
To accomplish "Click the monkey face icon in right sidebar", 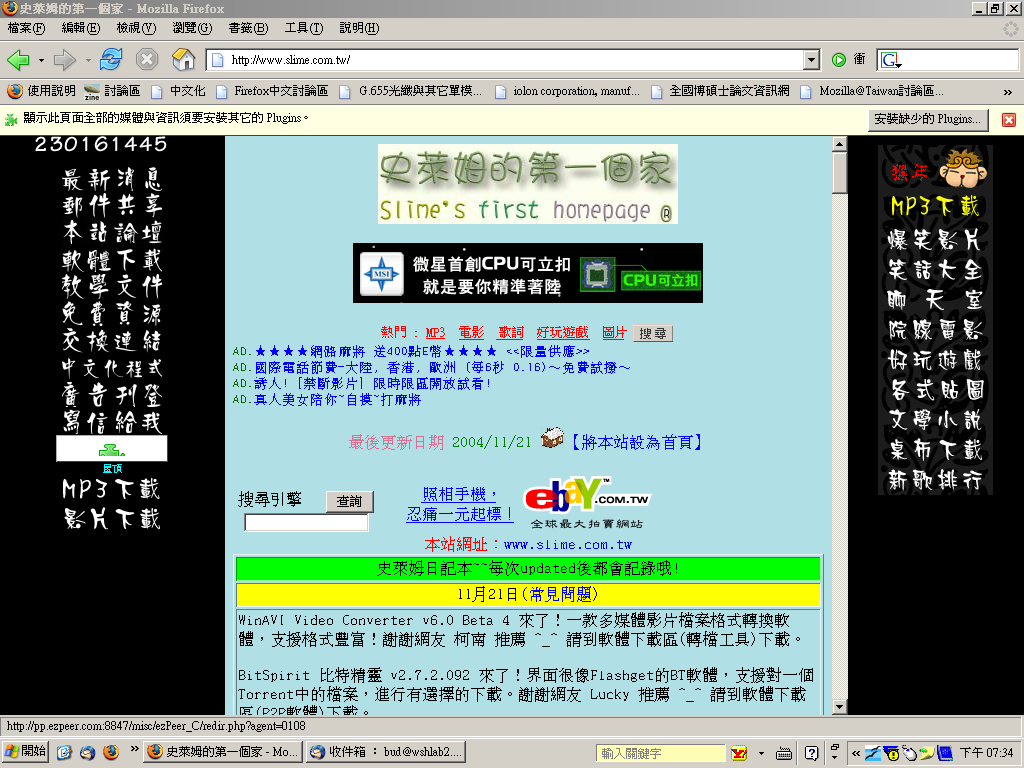I will tap(963, 167).
